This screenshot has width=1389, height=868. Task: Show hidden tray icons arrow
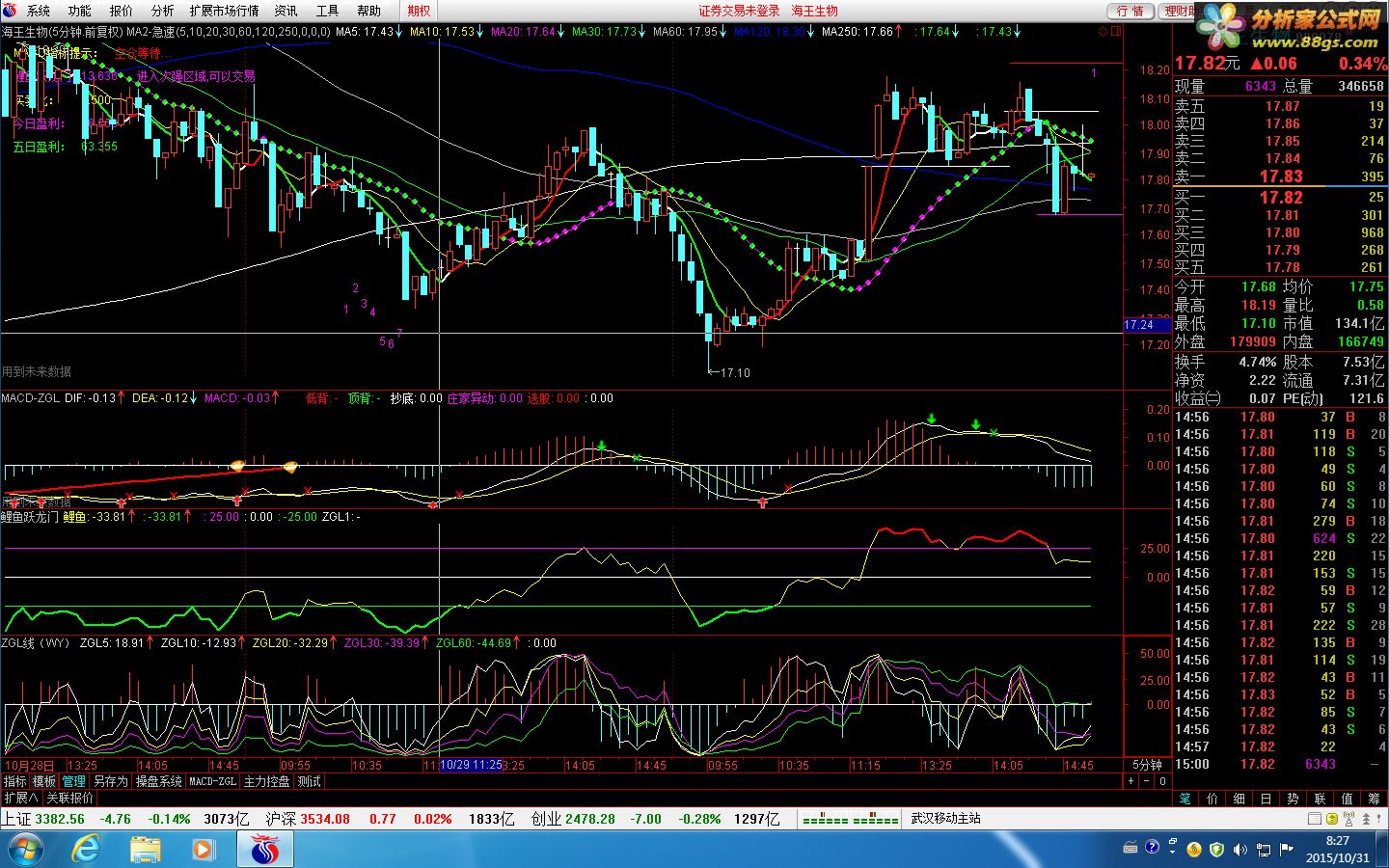point(1173,853)
